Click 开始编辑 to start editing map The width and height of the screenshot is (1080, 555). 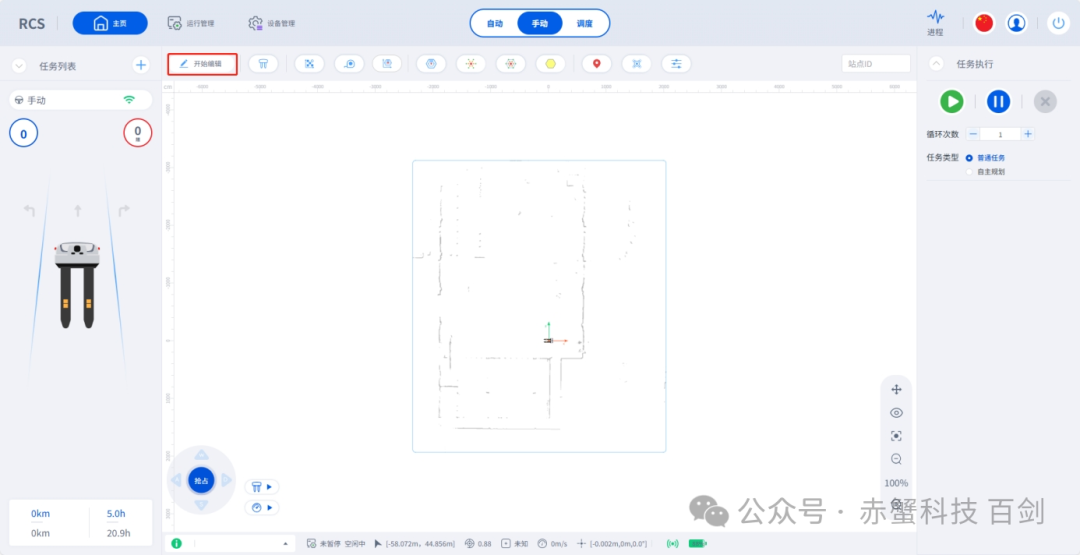click(202, 64)
